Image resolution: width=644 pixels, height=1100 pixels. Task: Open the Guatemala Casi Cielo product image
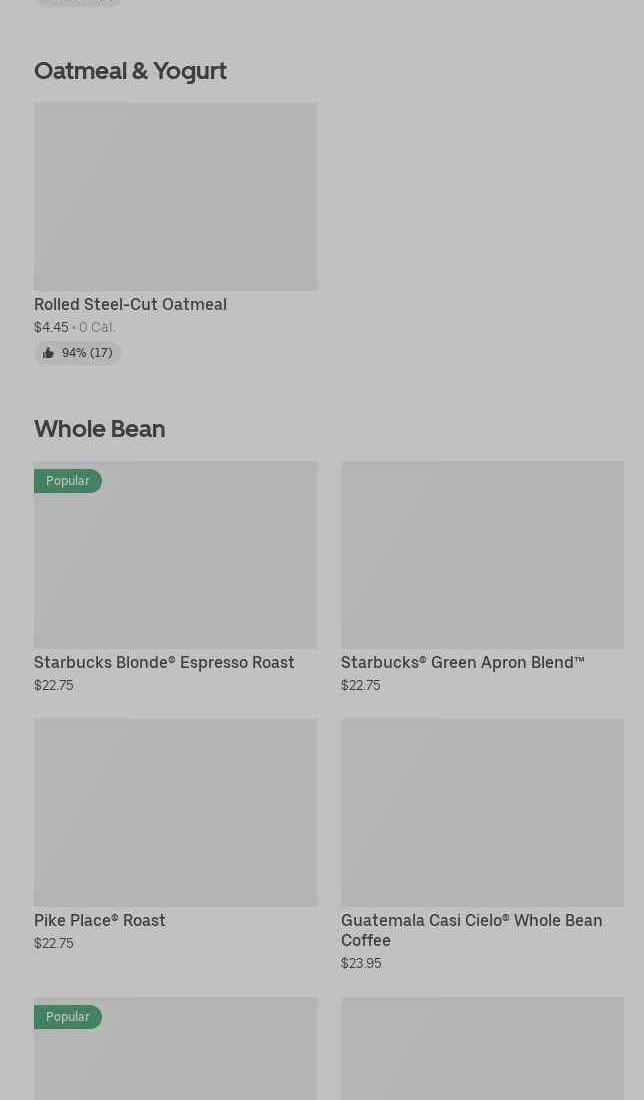click(x=482, y=812)
